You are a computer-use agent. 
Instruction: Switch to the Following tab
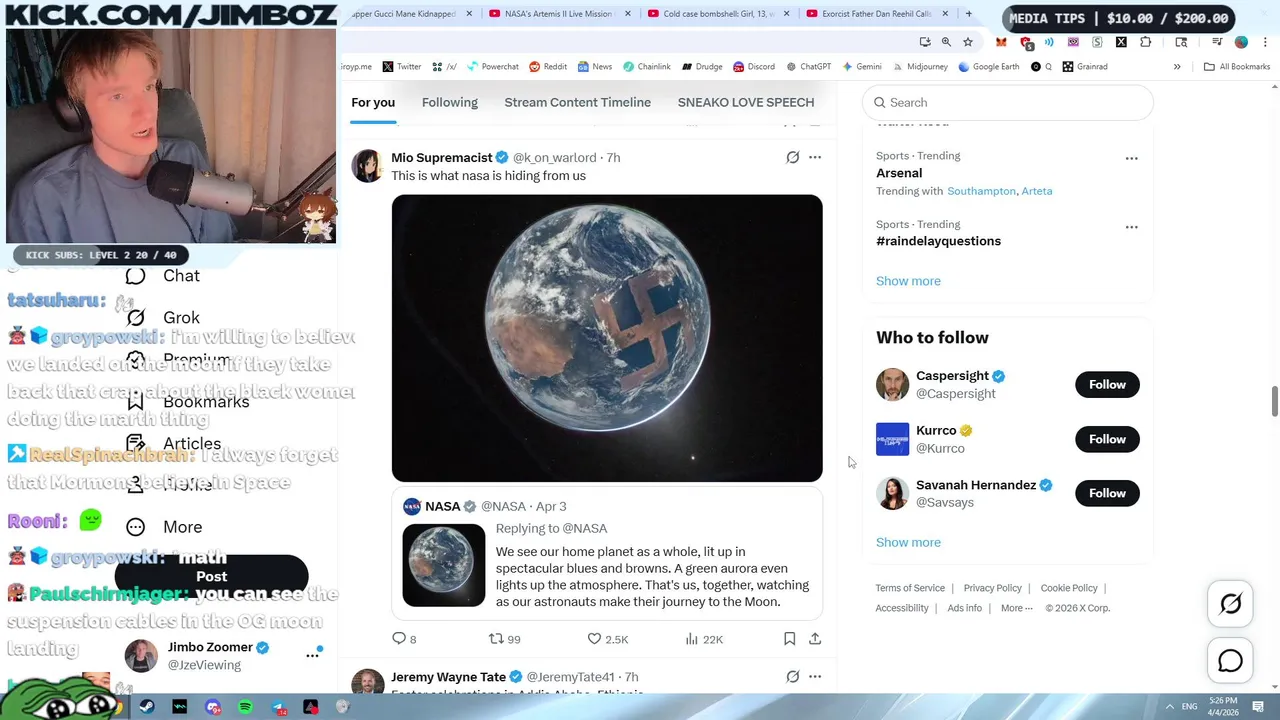pyautogui.click(x=450, y=102)
